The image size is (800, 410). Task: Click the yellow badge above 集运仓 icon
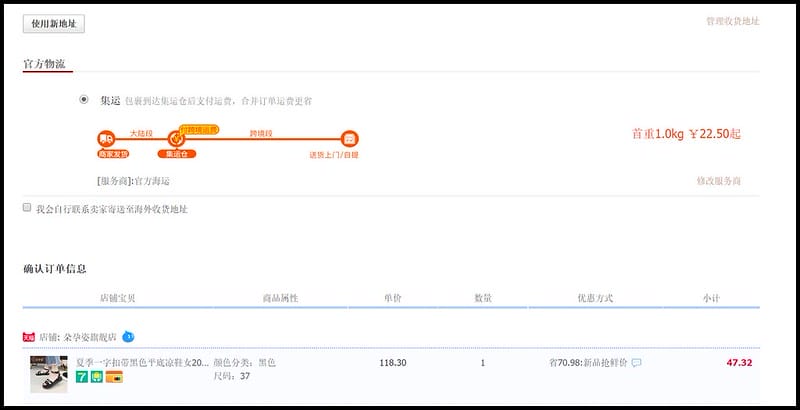click(x=199, y=130)
